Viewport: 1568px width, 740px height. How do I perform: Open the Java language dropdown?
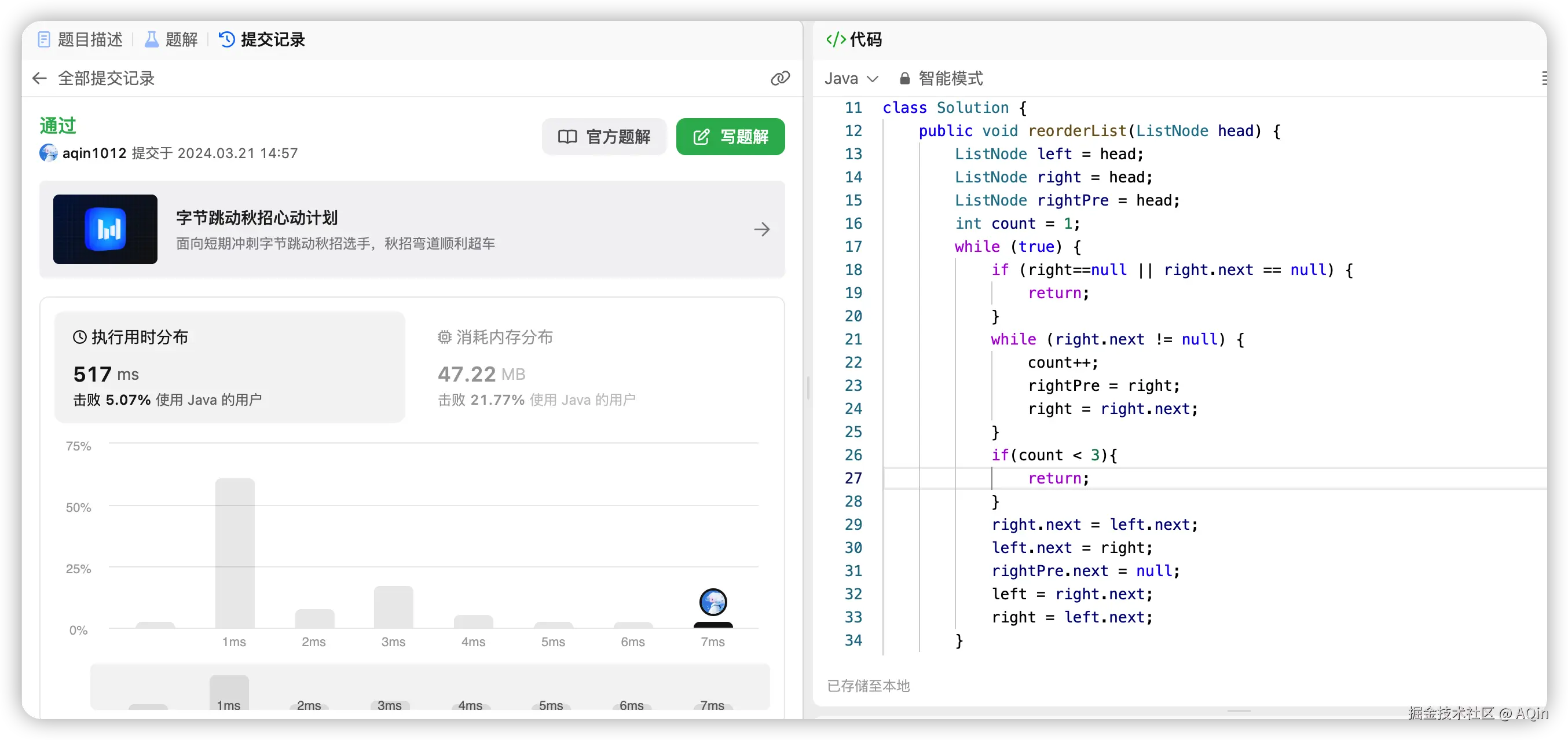pyautogui.click(x=851, y=79)
